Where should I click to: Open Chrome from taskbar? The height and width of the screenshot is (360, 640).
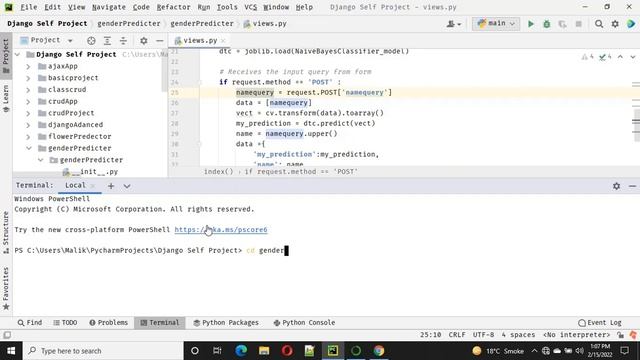pyautogui.click(x=378, y=351)
